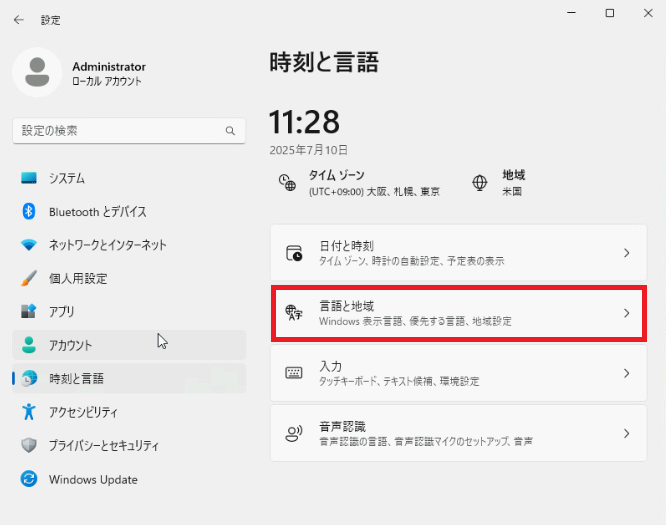Open Windows Update page
666x525 pixels.
[x=129, y=479]
